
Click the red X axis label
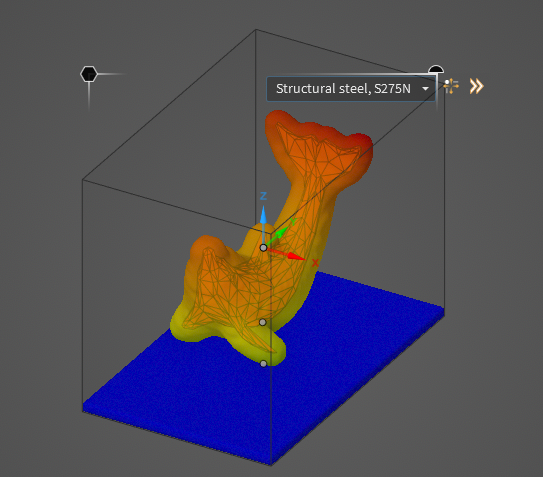(x=315, y=263)
